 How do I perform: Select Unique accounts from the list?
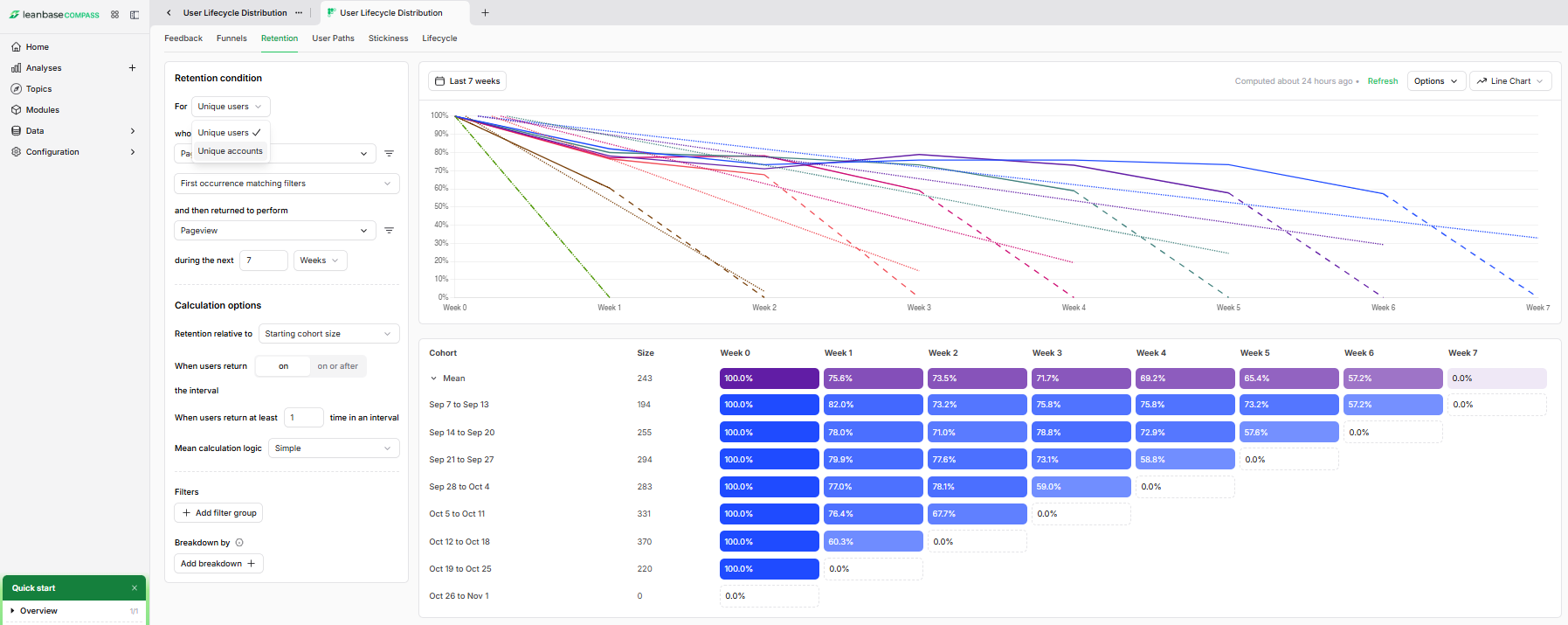[230, 151]
